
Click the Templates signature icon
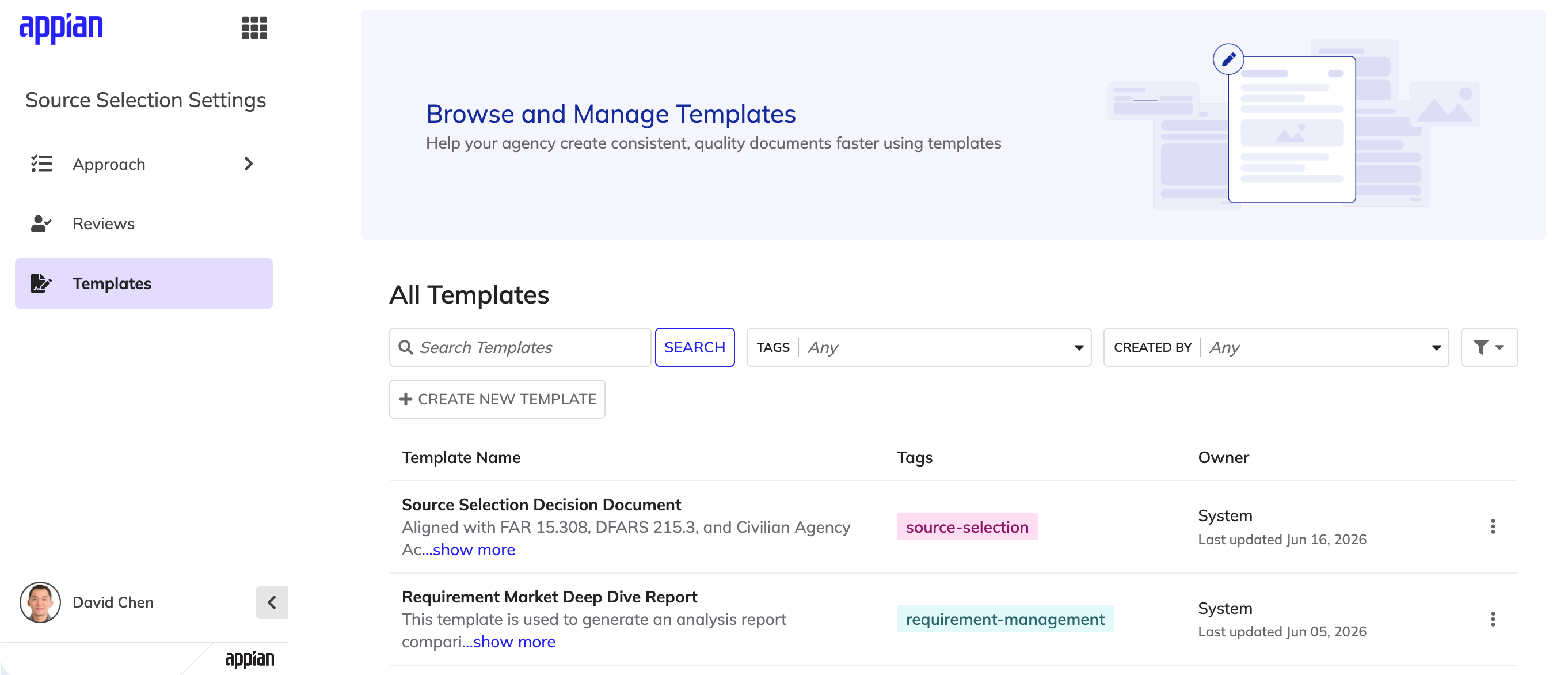(41, 283)
